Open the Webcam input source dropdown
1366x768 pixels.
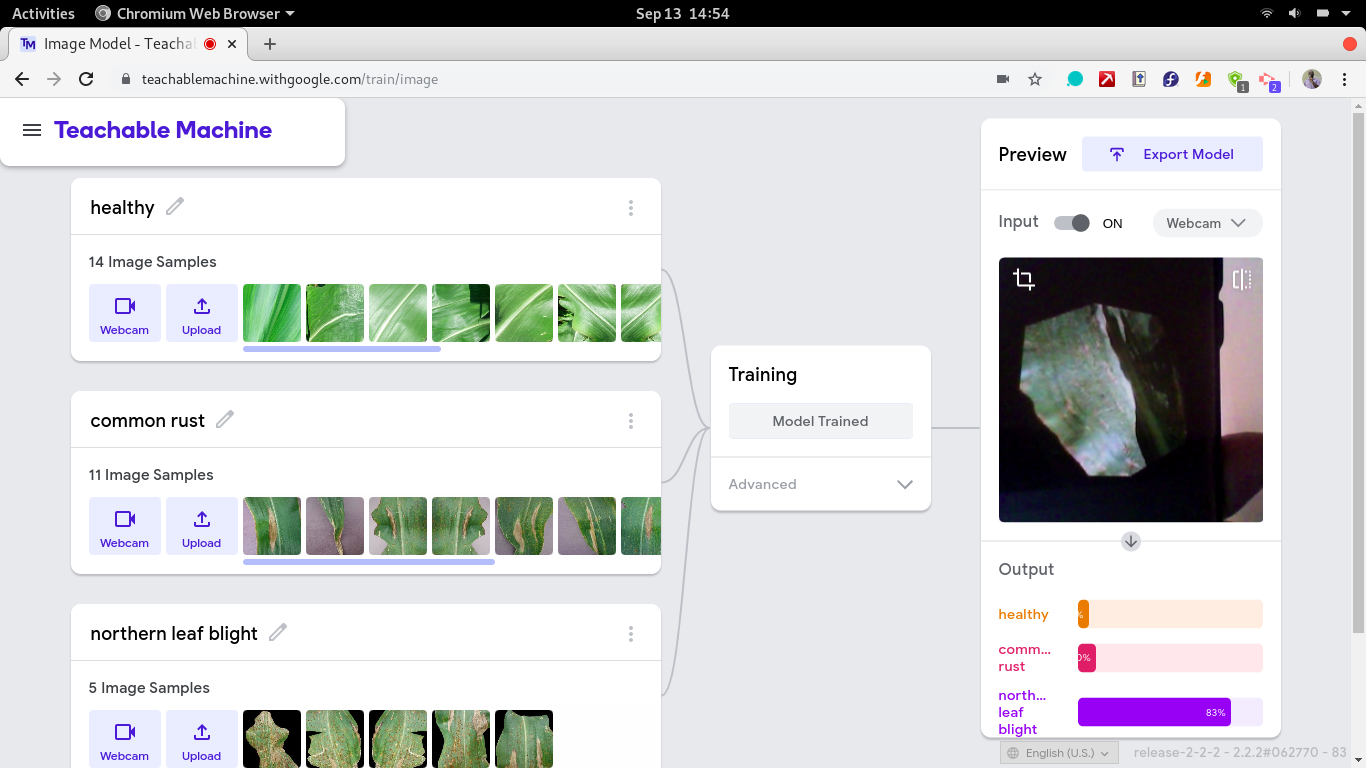(1207, 223)
